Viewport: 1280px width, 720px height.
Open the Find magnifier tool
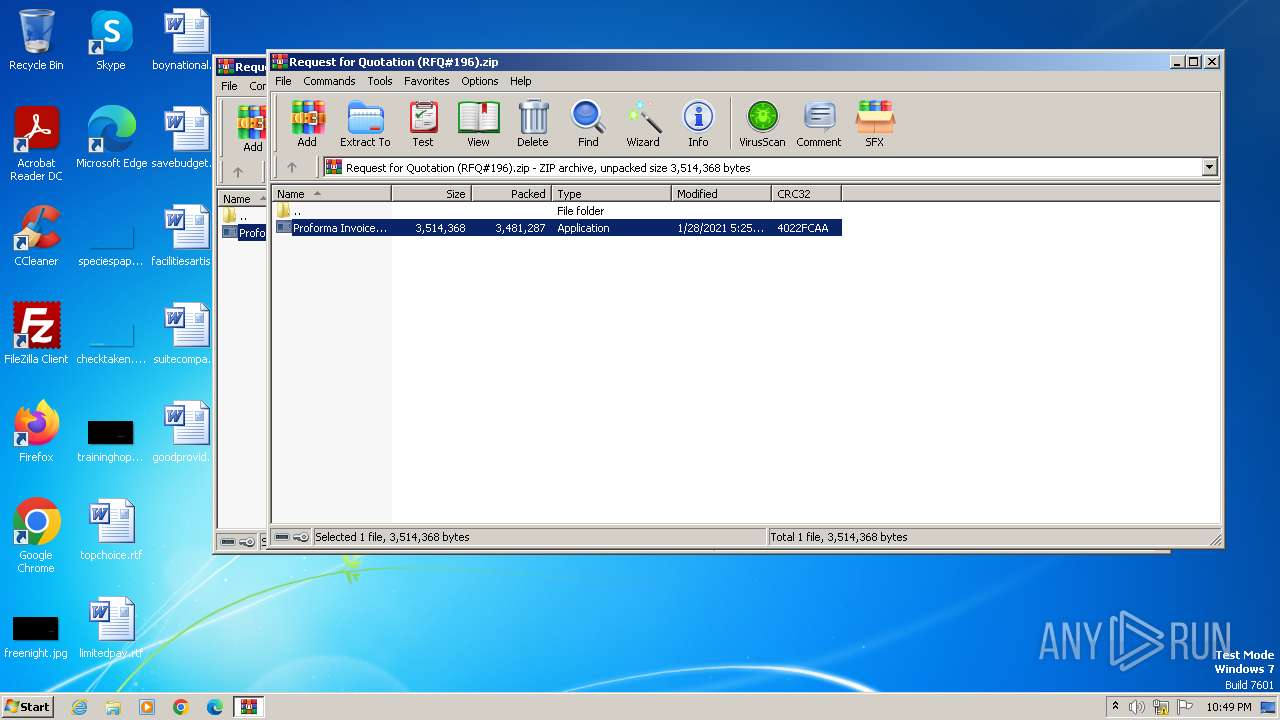(588, 124)
